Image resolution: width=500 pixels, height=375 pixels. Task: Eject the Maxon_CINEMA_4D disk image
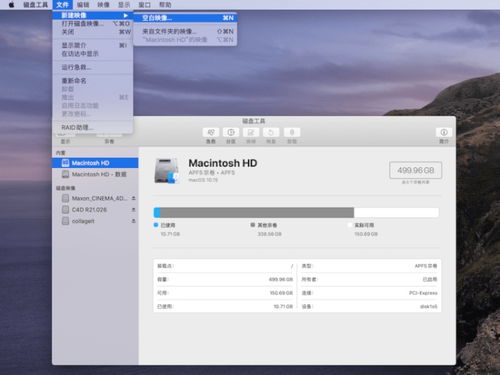pos(133,198)
